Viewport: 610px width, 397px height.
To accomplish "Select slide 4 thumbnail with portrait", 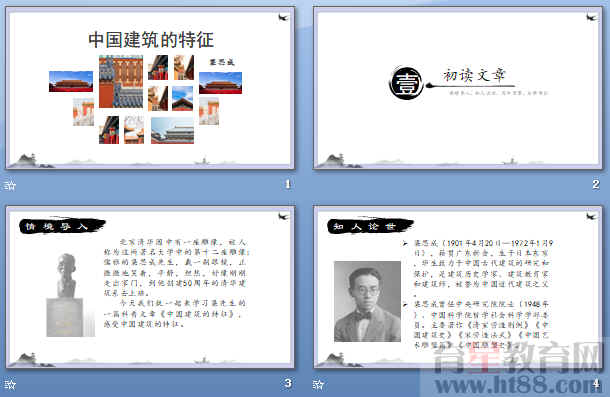I will 458,287.
